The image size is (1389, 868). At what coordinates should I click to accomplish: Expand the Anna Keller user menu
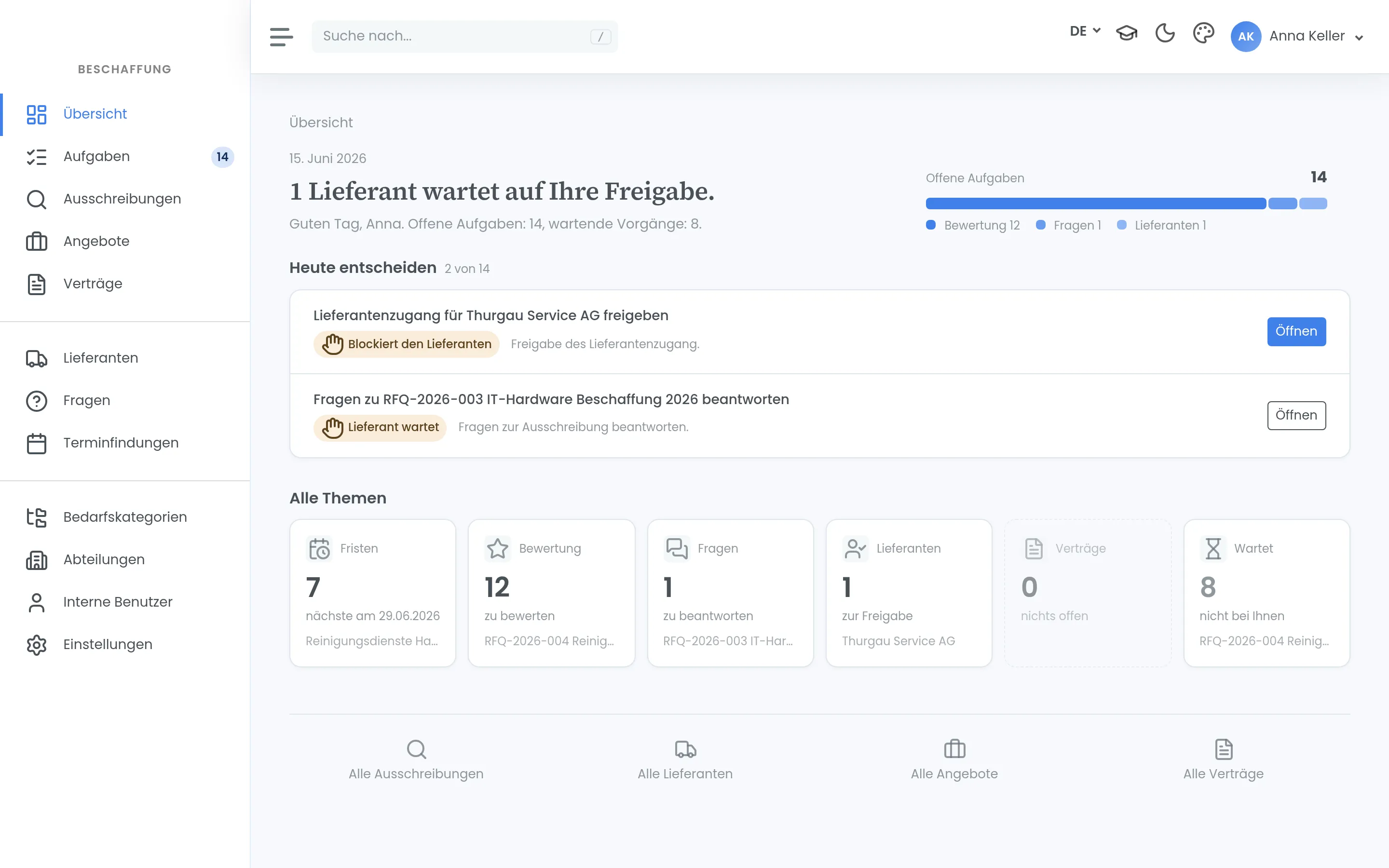point(1316,36)
